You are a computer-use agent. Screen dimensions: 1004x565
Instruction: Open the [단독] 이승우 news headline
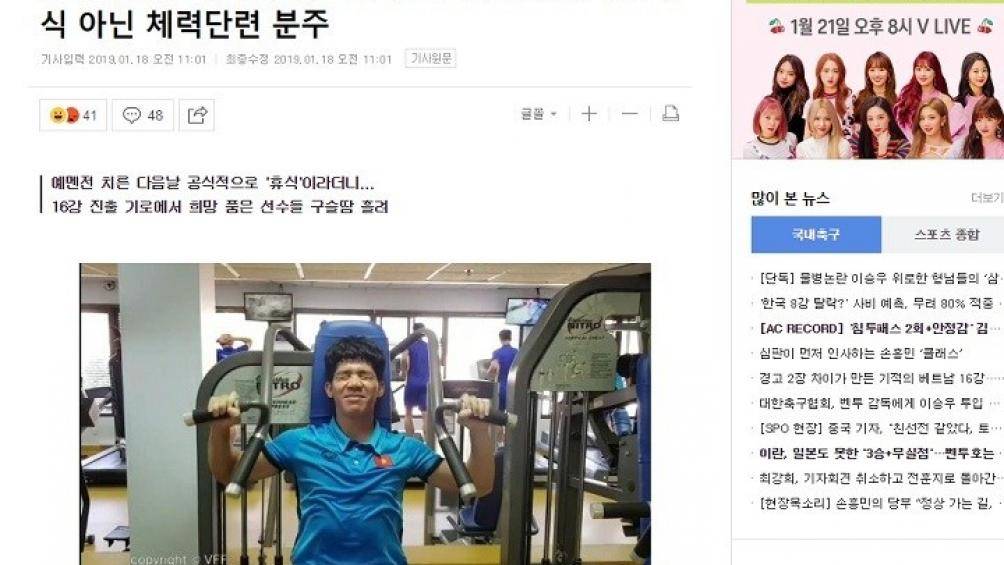point(878,278)
